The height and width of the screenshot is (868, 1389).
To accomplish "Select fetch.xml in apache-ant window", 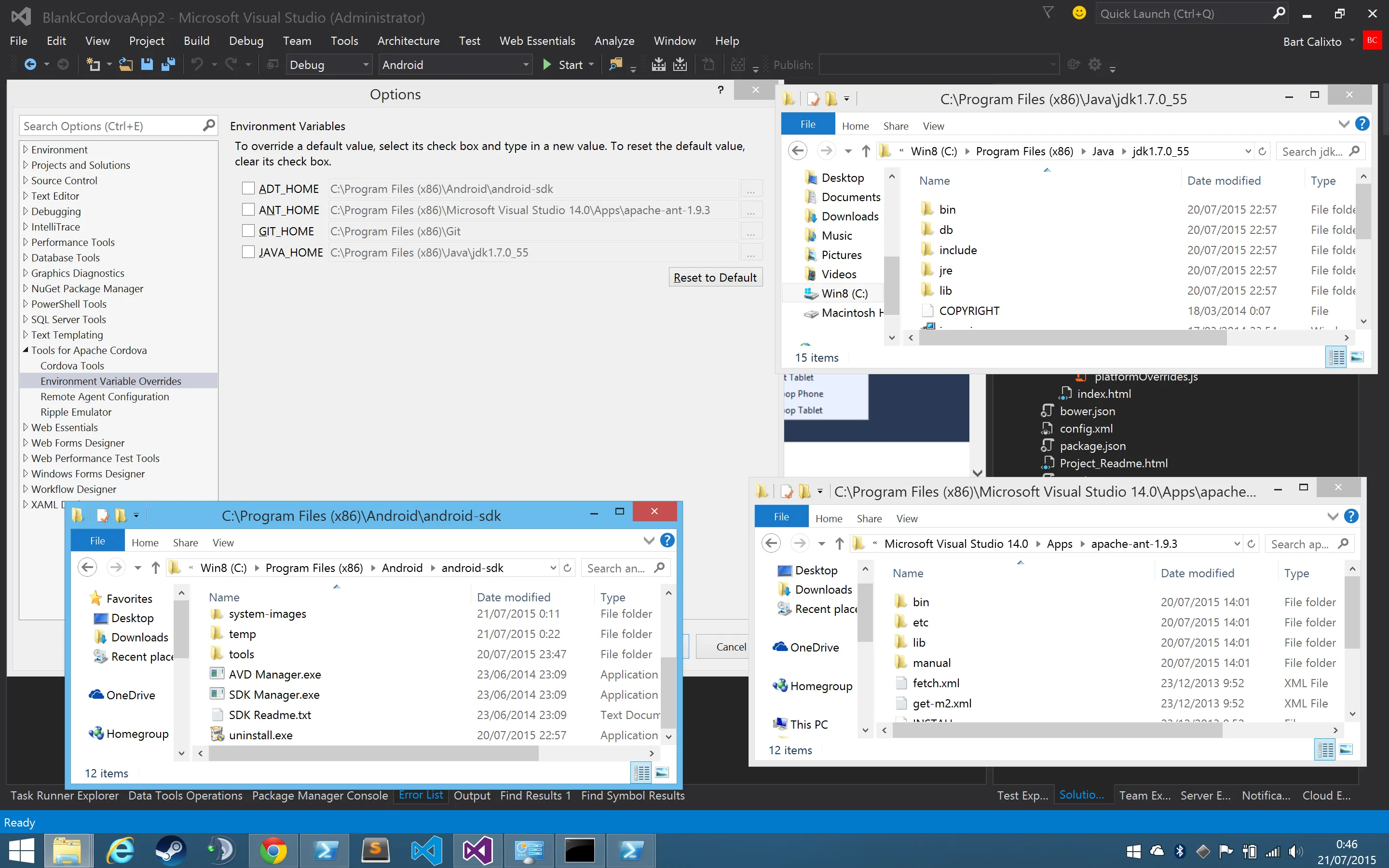I will tap(936, 683).
